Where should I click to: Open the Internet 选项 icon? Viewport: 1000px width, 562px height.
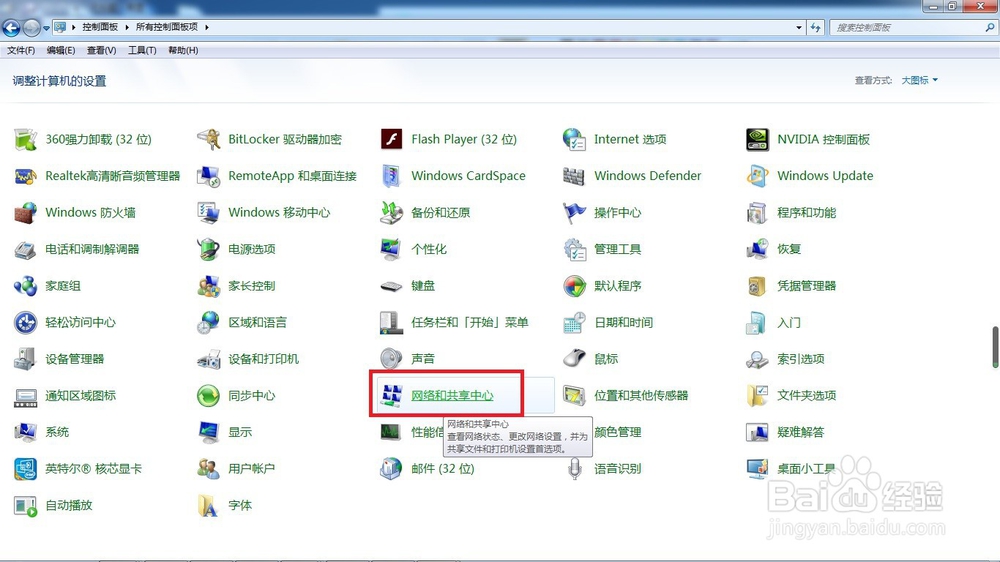(574, 139)
